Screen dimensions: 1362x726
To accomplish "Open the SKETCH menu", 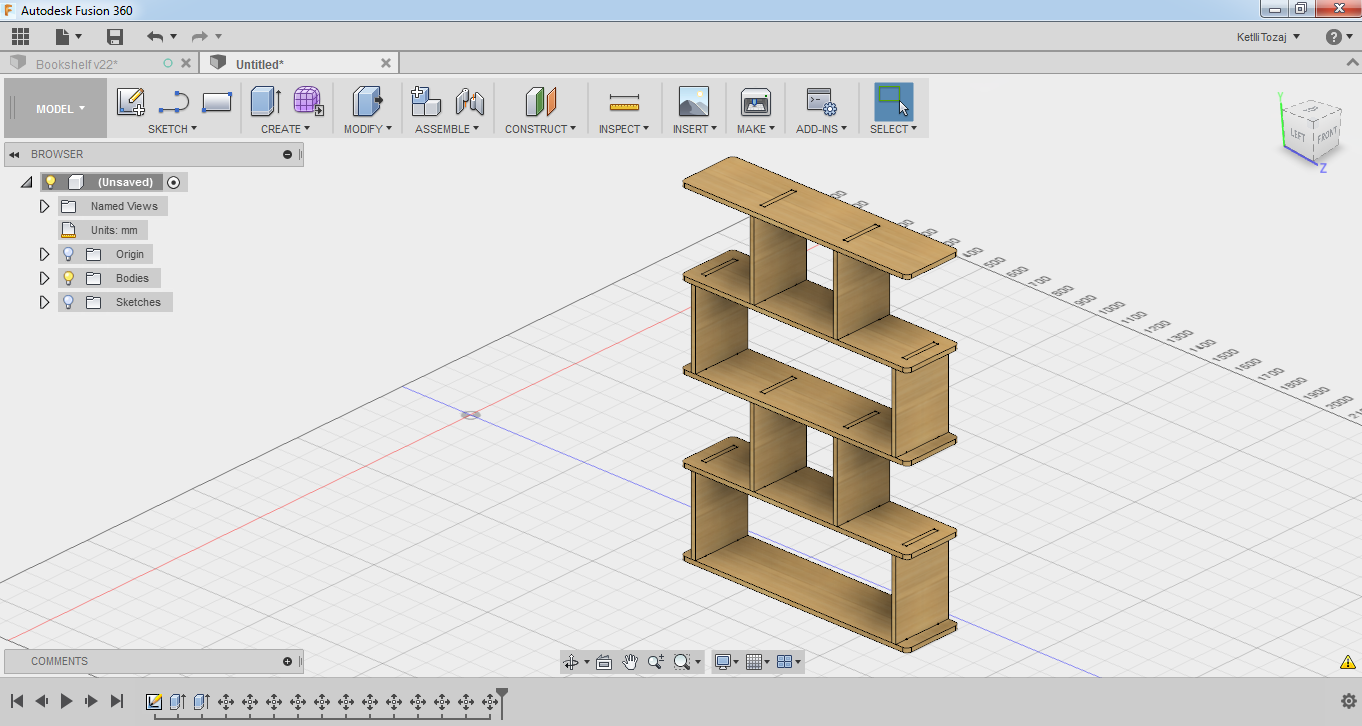I will pyautogui.click(x=172, y=129).
